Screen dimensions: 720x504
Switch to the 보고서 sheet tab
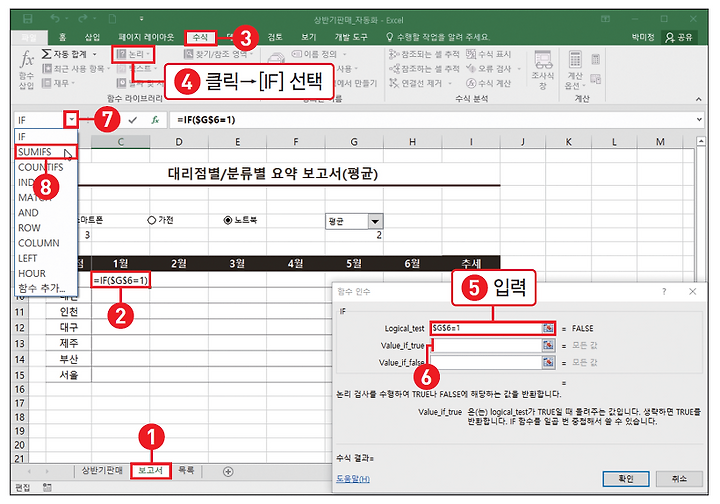tap(151, 471)
